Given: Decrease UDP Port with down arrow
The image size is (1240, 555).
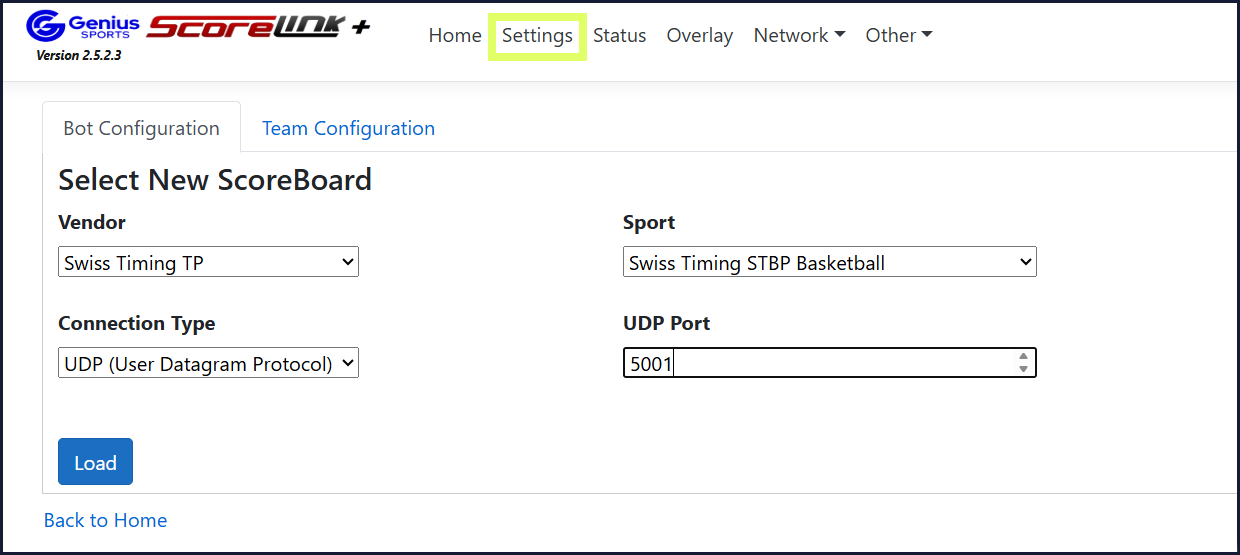Looking at the screenshot, I should pyautogui.click(x=1023, y=369).
